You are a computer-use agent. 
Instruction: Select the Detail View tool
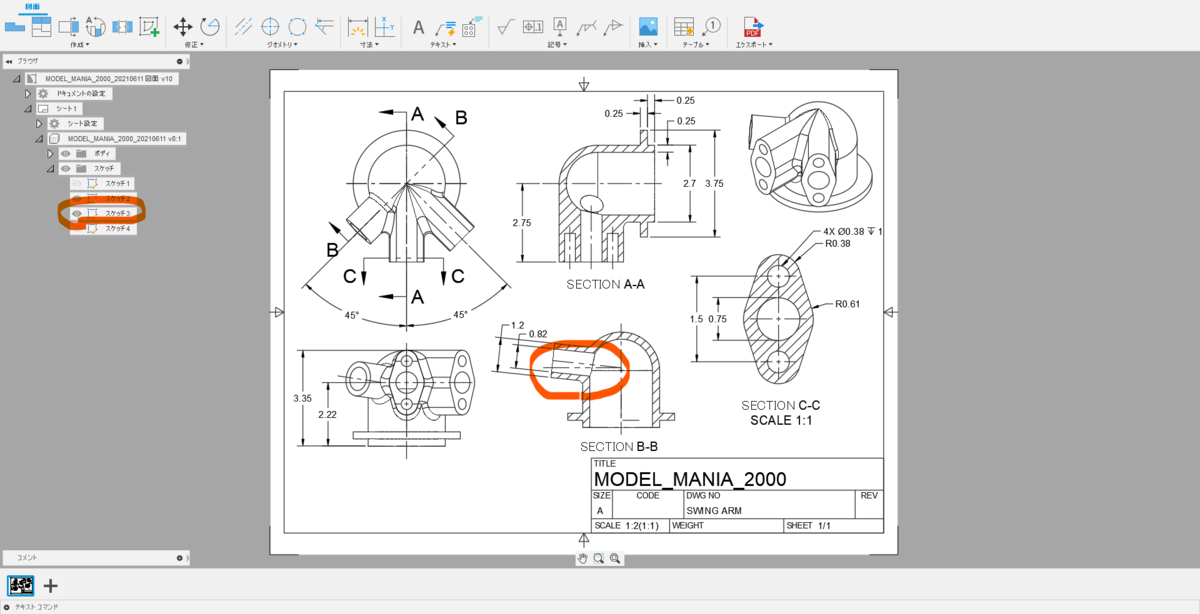point(96,26)
